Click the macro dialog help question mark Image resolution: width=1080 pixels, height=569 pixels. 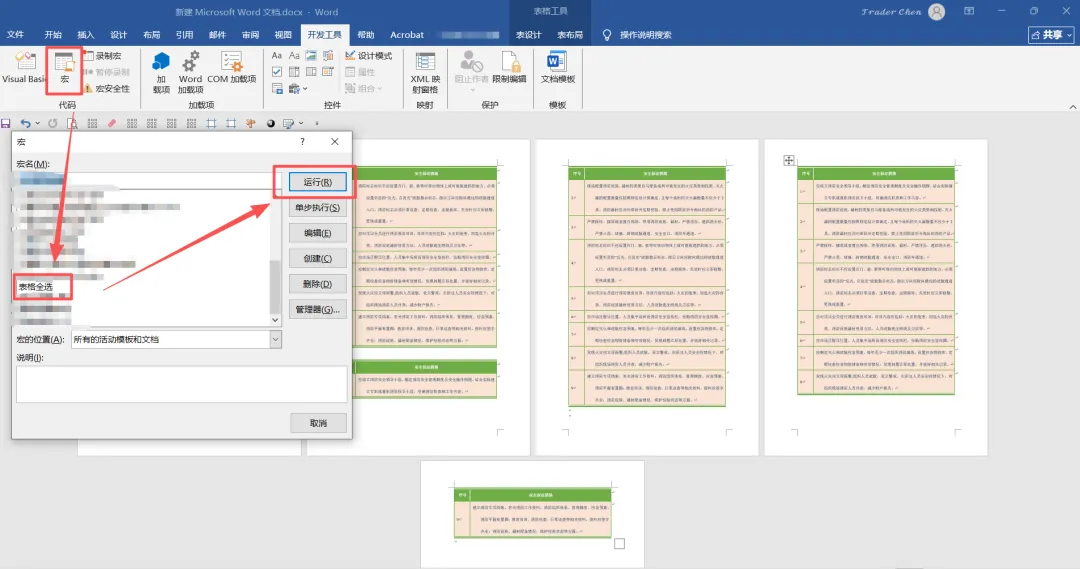click(302, 141)
